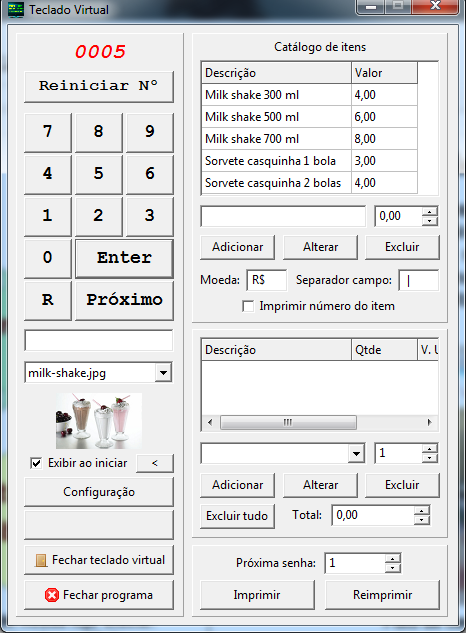Tap keypad digit 7
This screenshot has height=633, width=466.
pos(48,132)
